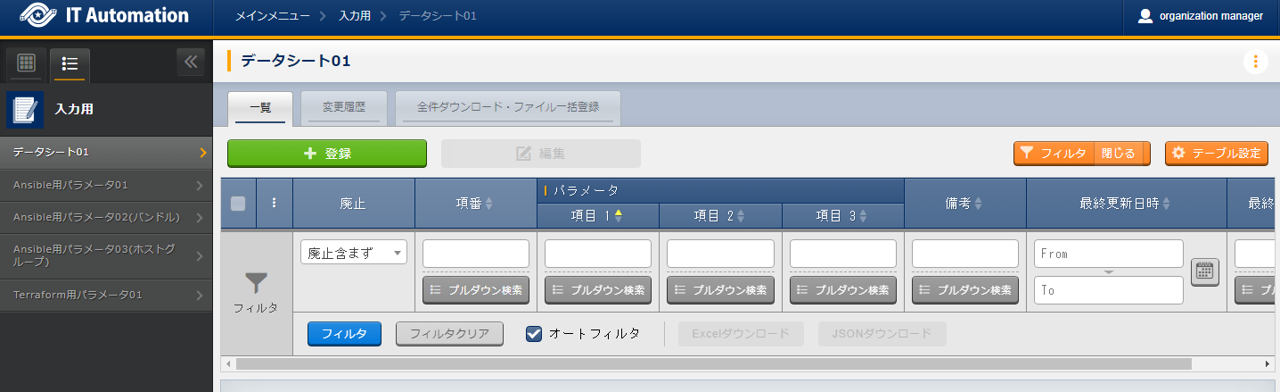The height and width of the screenshot is (392, 1280).
Task: Open Ansible用パラメータ02(バンドル) menu item
Action: tap(106, 217)
